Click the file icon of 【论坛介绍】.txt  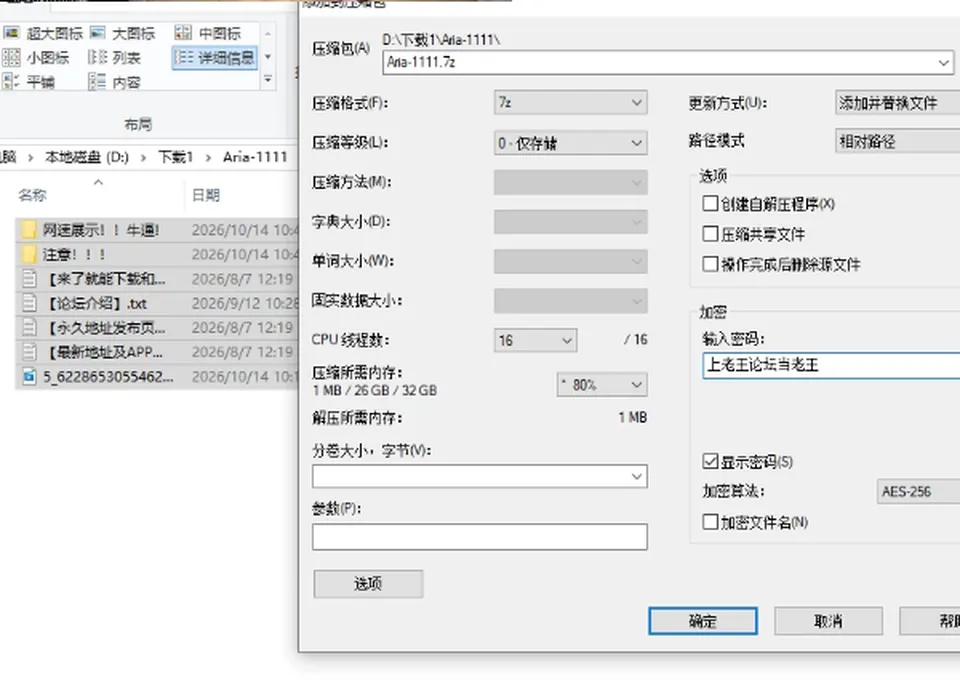28,303
